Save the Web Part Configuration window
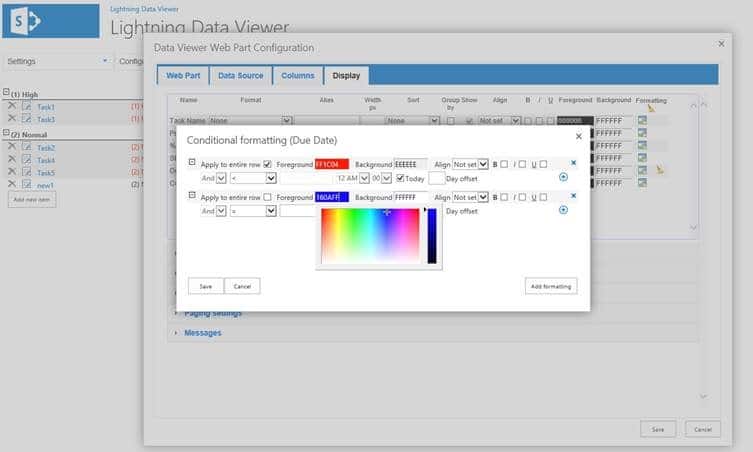This screenshot has height=452, width=753. (658, 429)
